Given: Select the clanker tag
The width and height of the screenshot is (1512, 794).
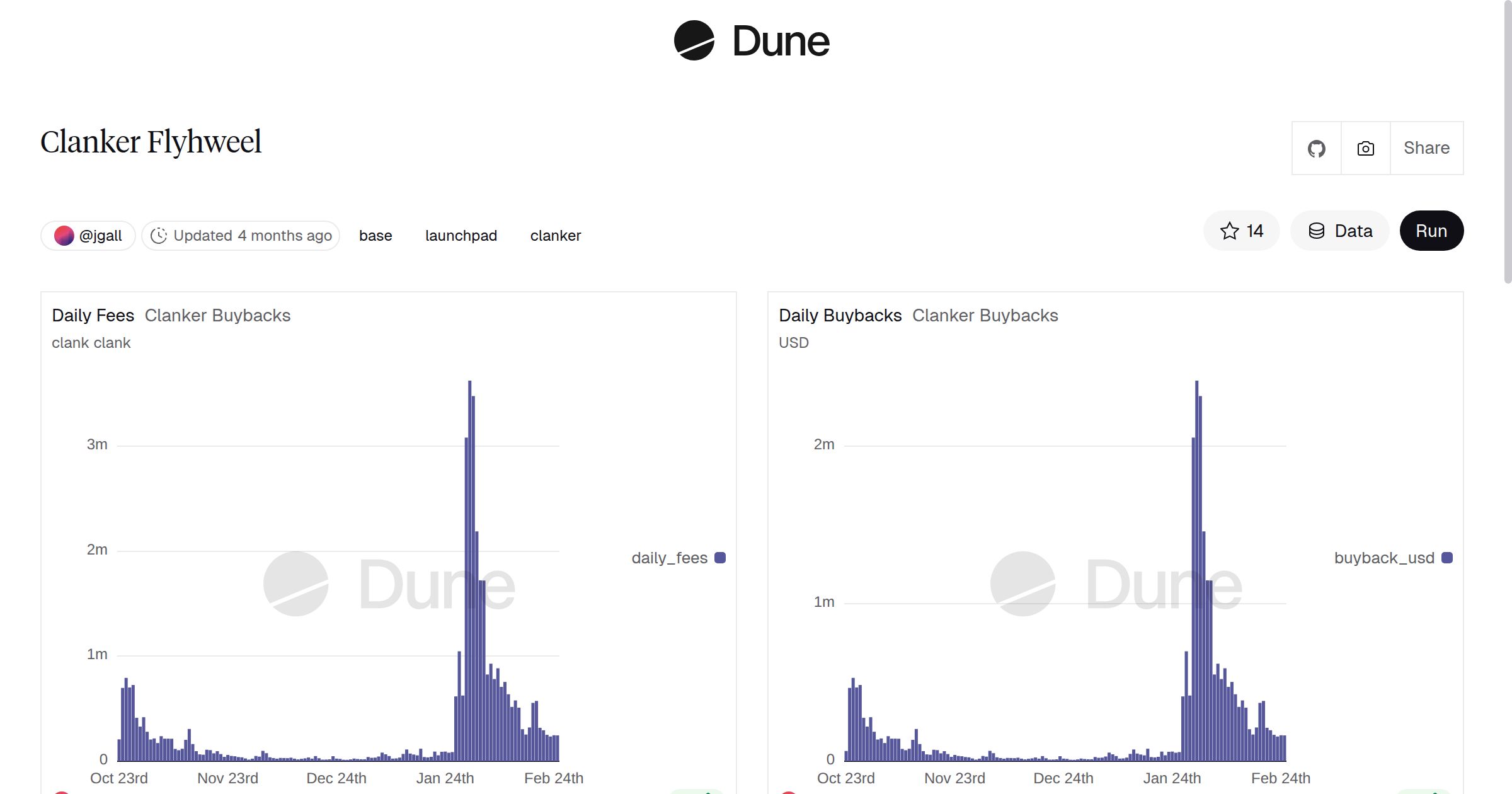Looking at the screenshot, I should coord(555,236).
